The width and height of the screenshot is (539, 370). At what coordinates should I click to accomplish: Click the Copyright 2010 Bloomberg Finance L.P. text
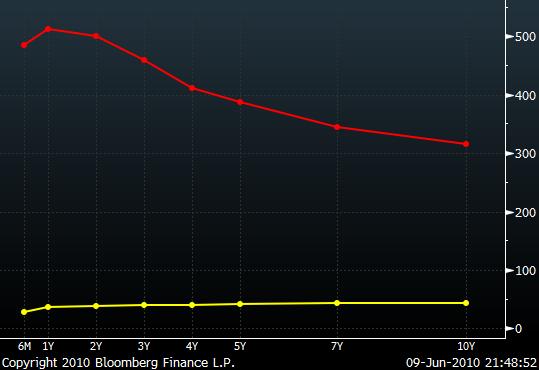[x=118, y=362]
